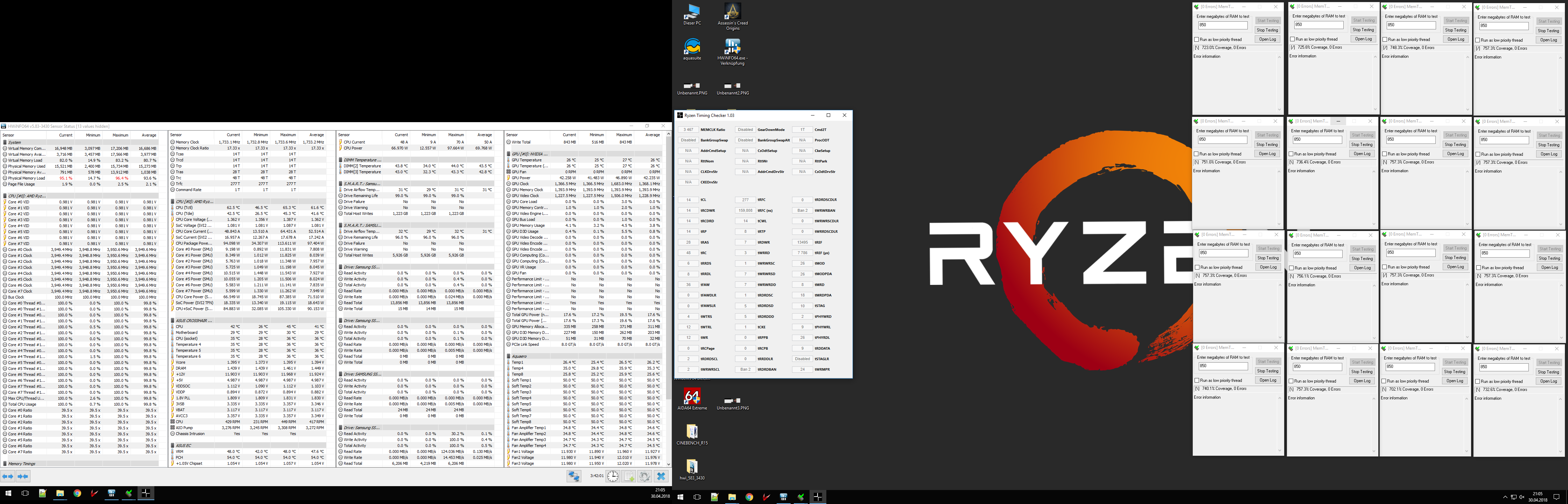Select the Page File Usage sensor row

point(80,184)
